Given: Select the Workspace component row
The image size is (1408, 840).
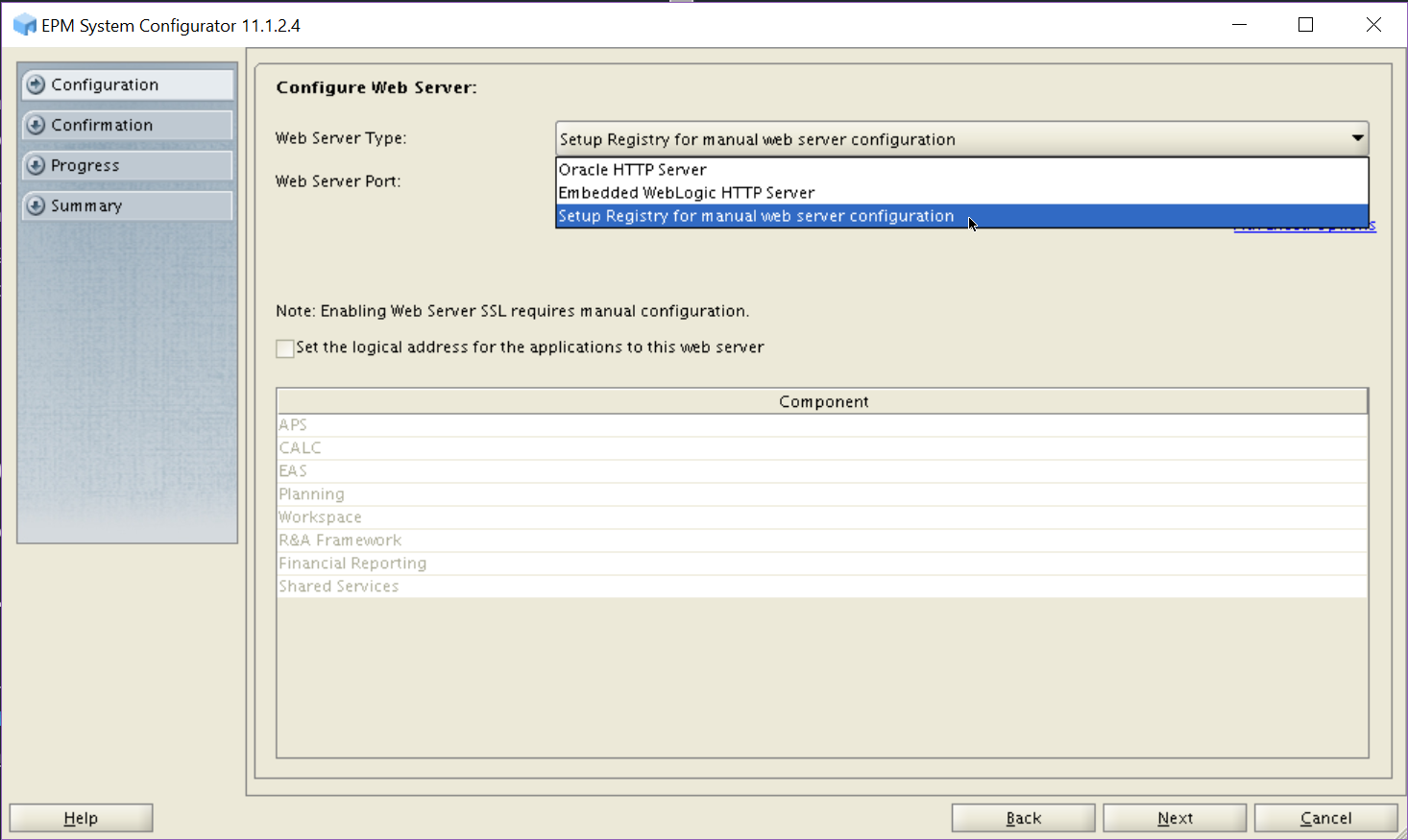Looking at the screenshot, I should (x=823, y=517).
